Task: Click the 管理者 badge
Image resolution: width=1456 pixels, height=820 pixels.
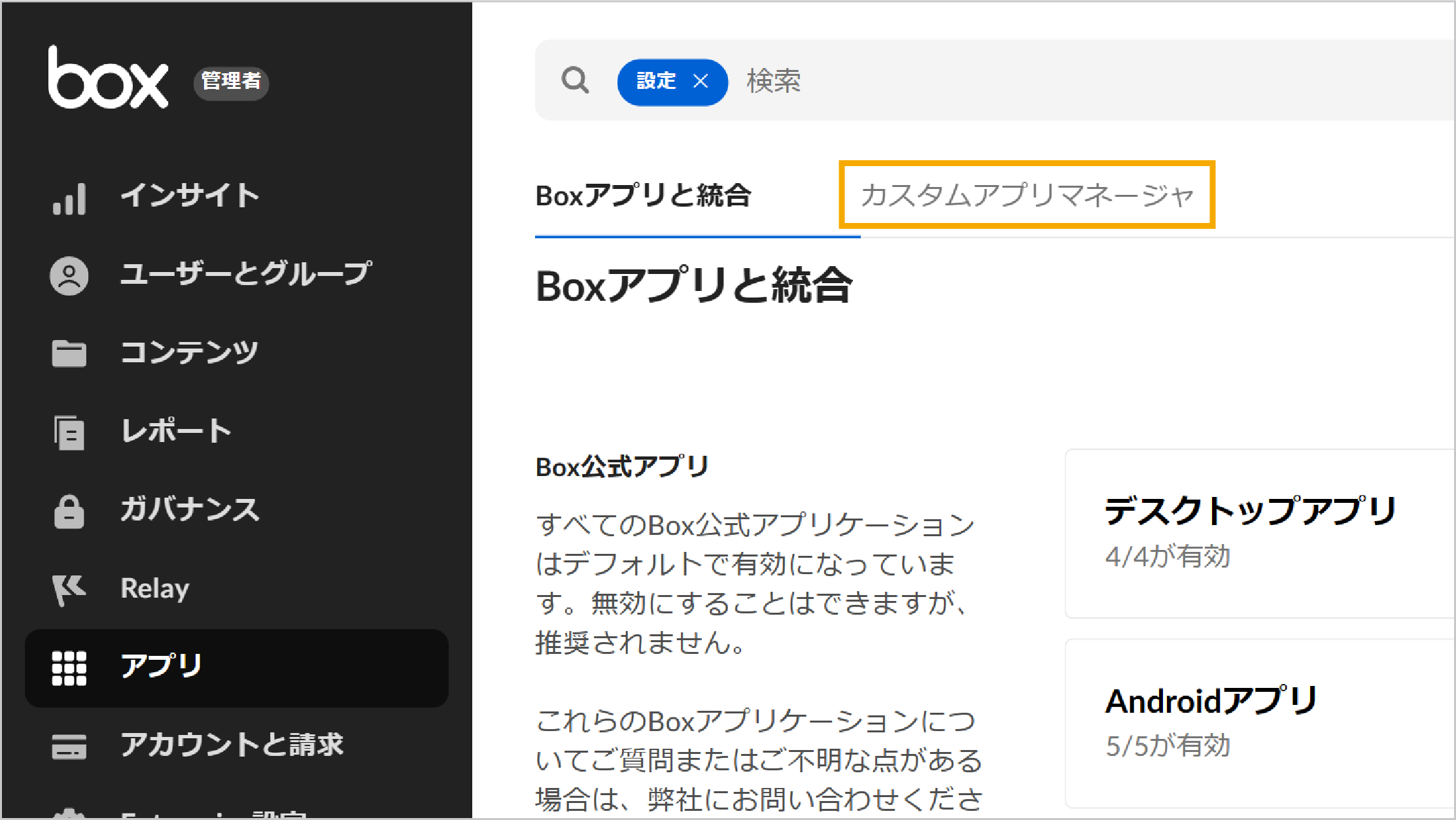Action: coord(231,82)
